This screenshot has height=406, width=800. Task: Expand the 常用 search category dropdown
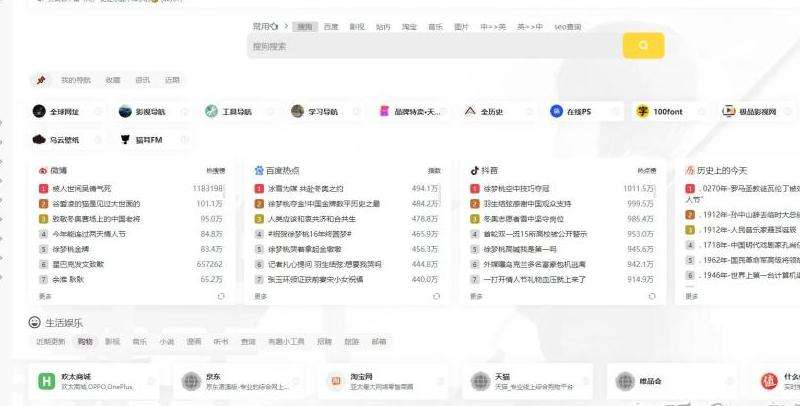(266, 26)
